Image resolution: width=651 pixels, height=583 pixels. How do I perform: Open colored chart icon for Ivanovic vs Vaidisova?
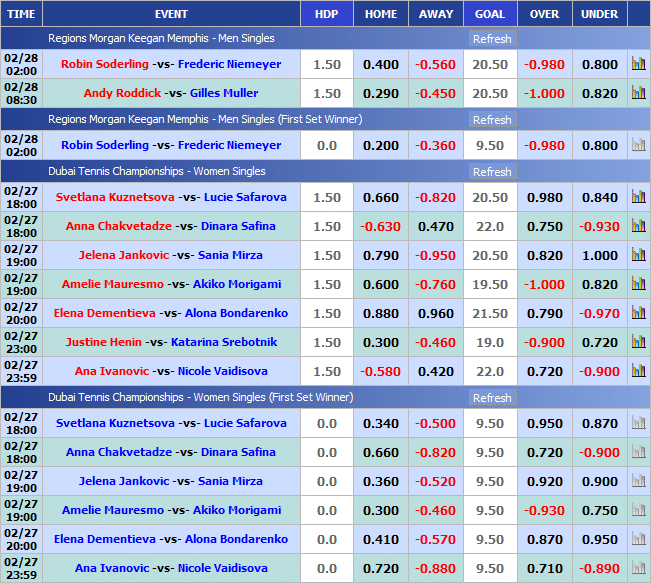coord(638,371)
